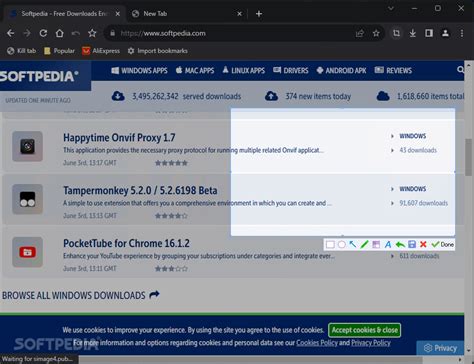Open the Kill tab bookmark

pyautogui.click(x=21, y=51)
